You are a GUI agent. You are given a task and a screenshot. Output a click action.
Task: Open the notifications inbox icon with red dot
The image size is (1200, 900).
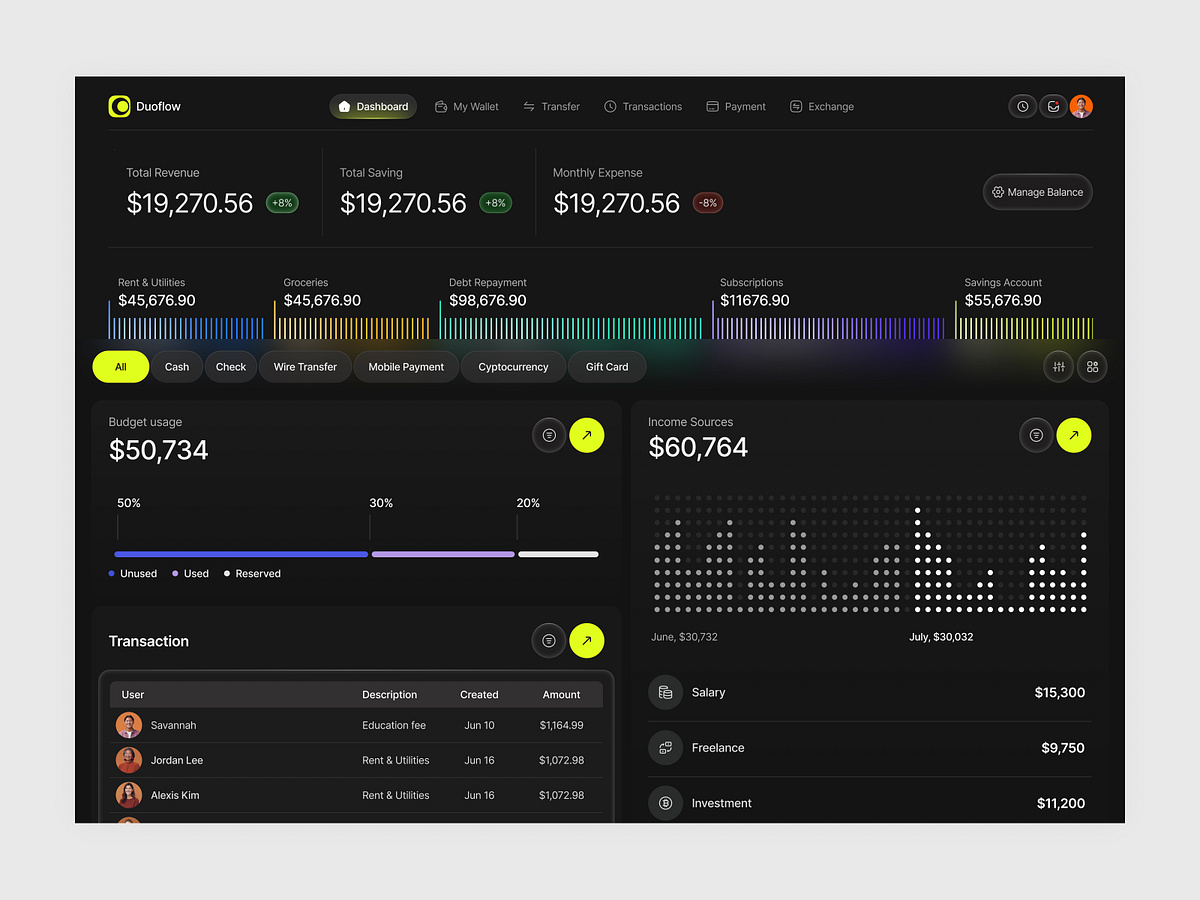(x=1052, y=106)
